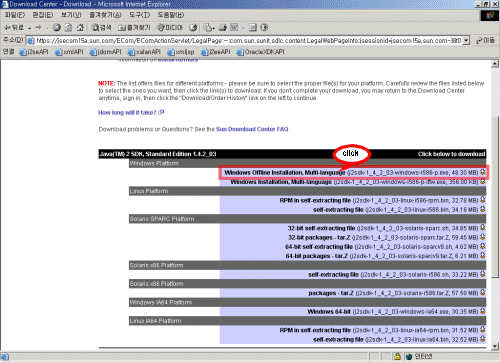This screenshot has height=363, width=500.
Task: Click the last round toolbar icon
Action: click(264, 28)
